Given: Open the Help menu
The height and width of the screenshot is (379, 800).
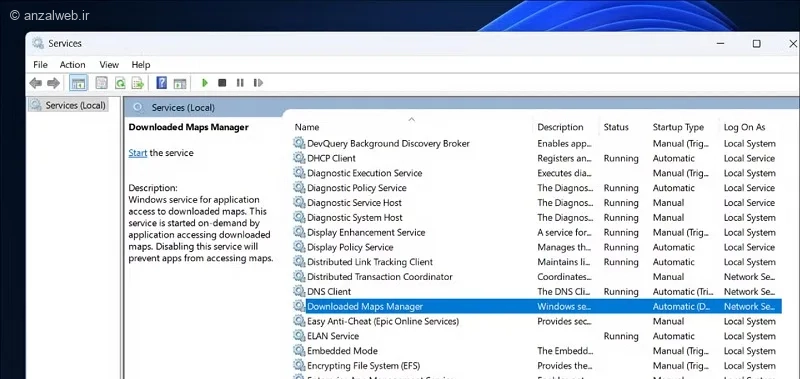Looking at the screenshot, I should tap(141, 65).
